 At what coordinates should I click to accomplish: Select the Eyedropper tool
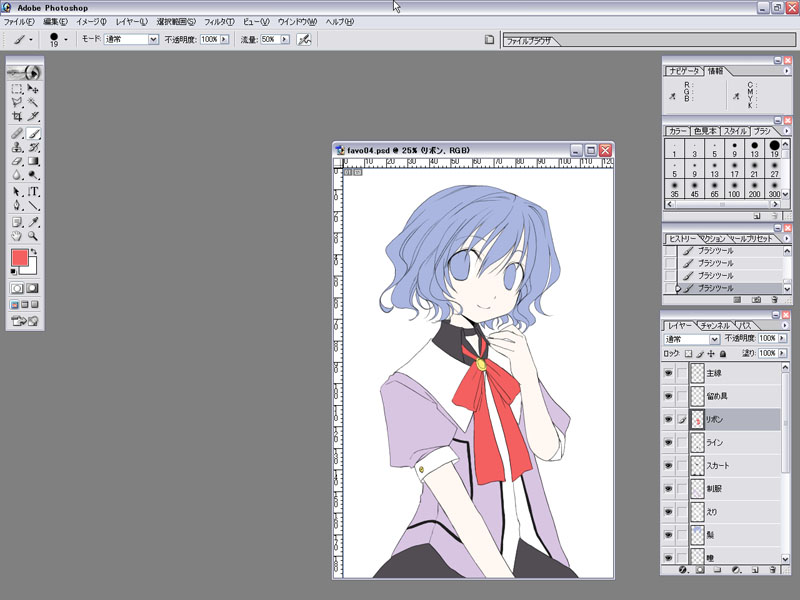(33, 222)
